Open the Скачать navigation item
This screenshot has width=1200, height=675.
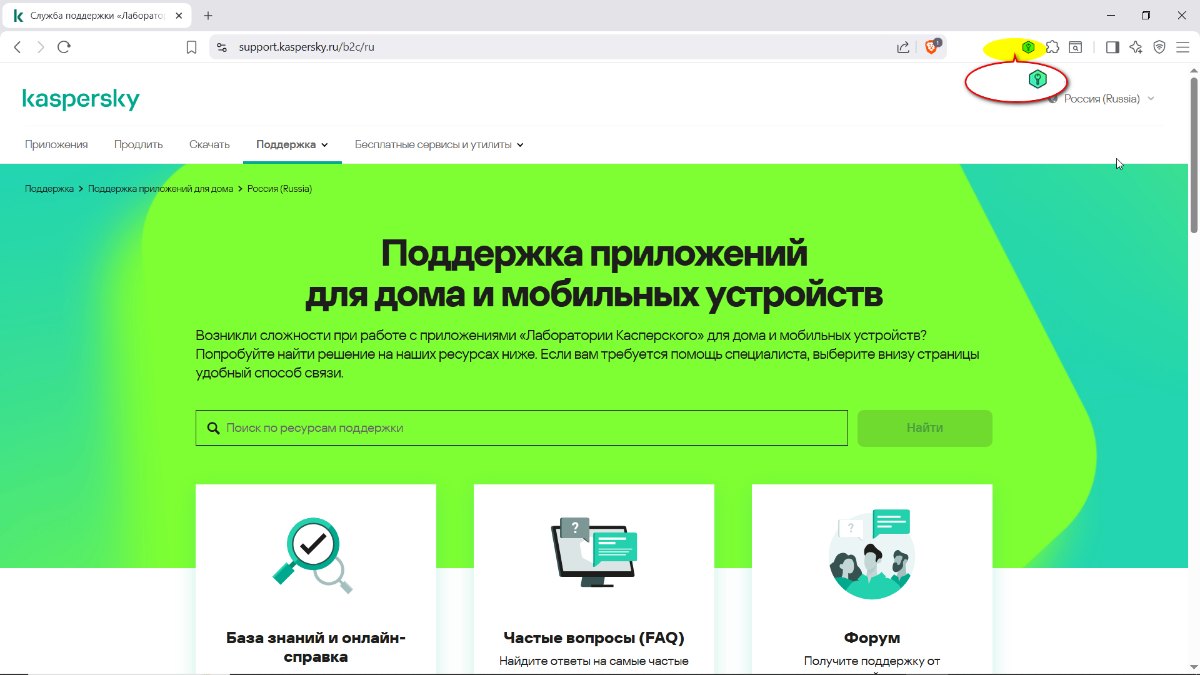pyautogui.click(x=209, y=144)
